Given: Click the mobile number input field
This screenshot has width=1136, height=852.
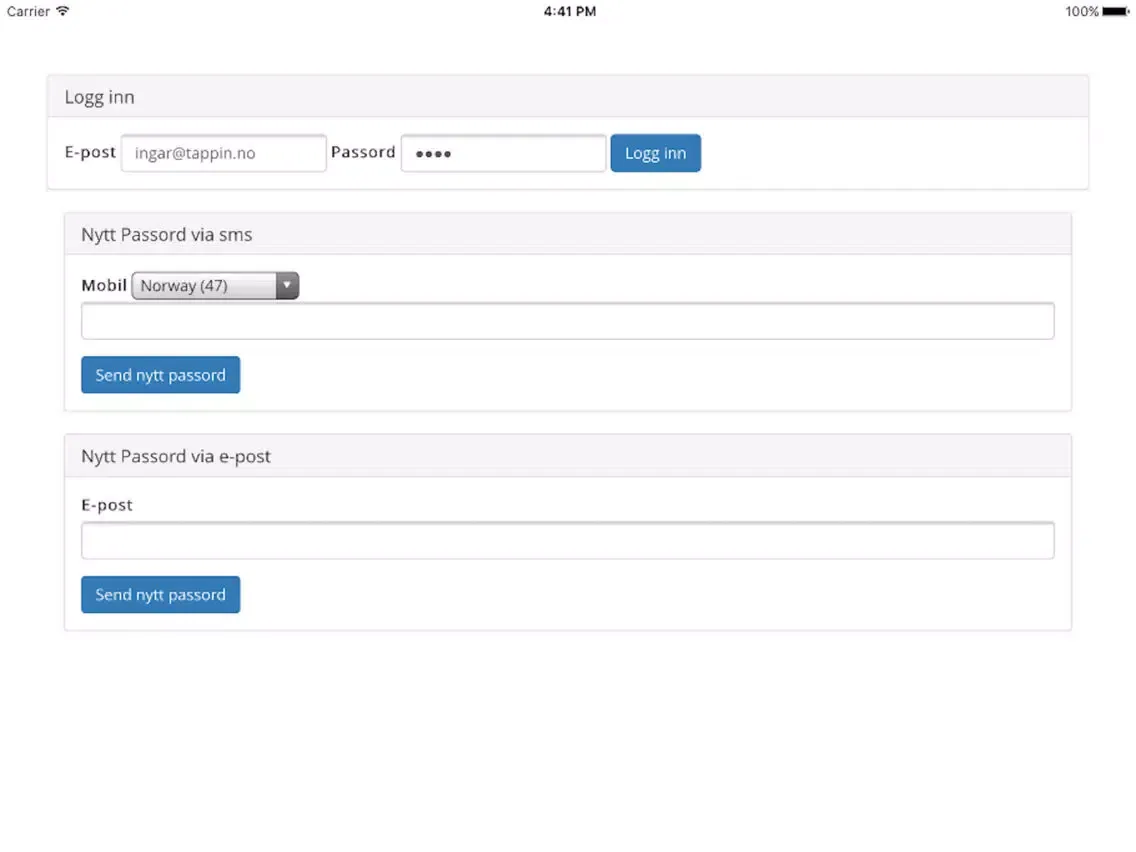Looking at the screenshot, I should 567,321.
